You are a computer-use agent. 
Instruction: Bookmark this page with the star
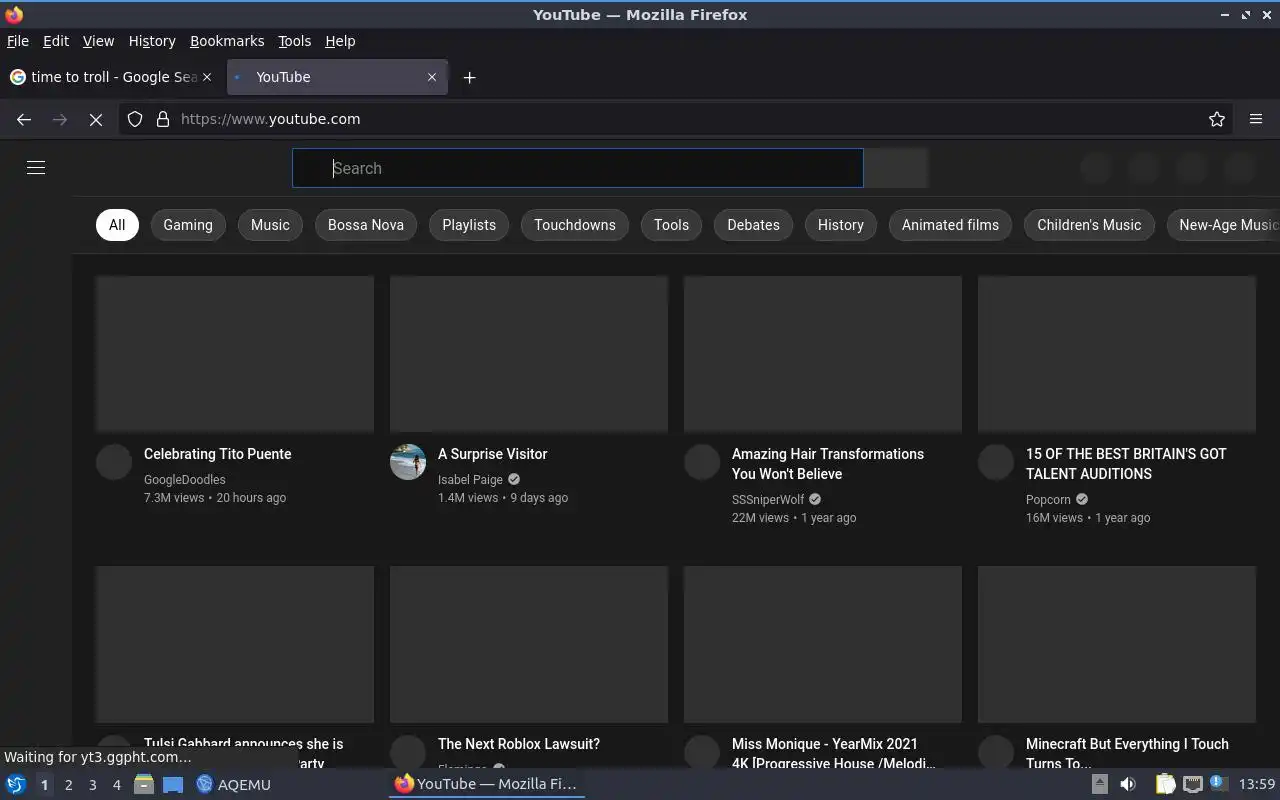click(1217, 119)
